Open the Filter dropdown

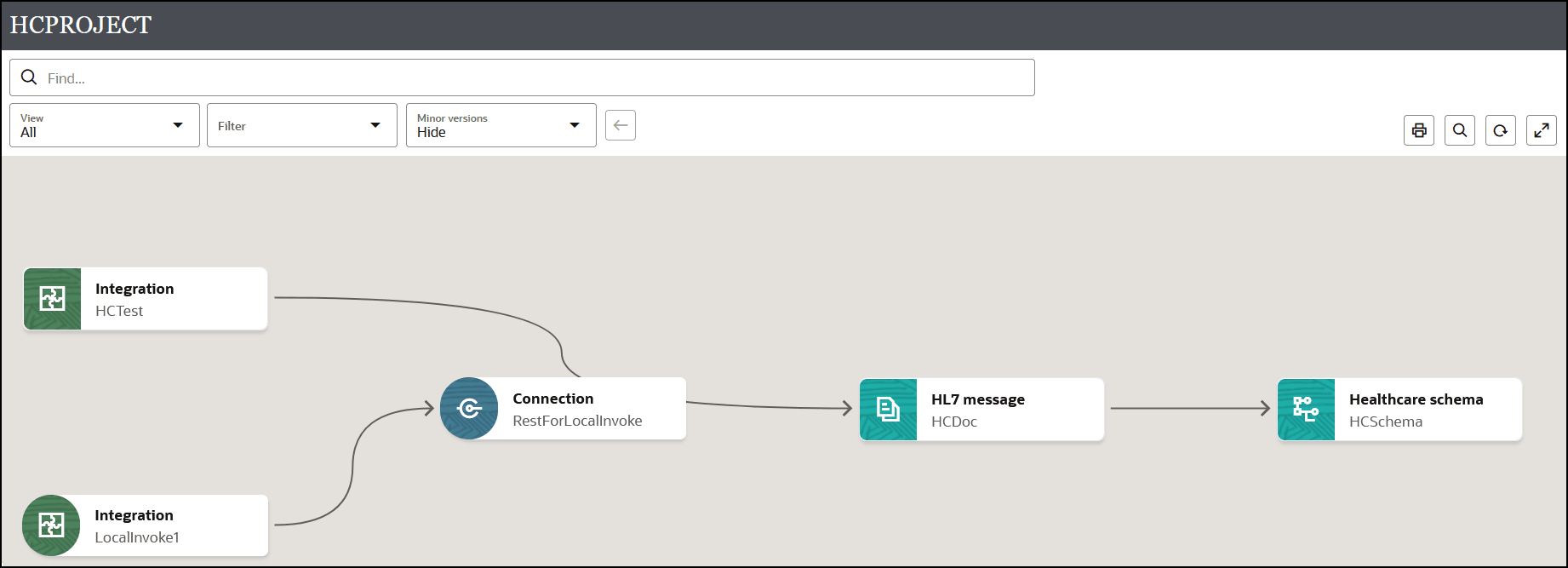302,125
